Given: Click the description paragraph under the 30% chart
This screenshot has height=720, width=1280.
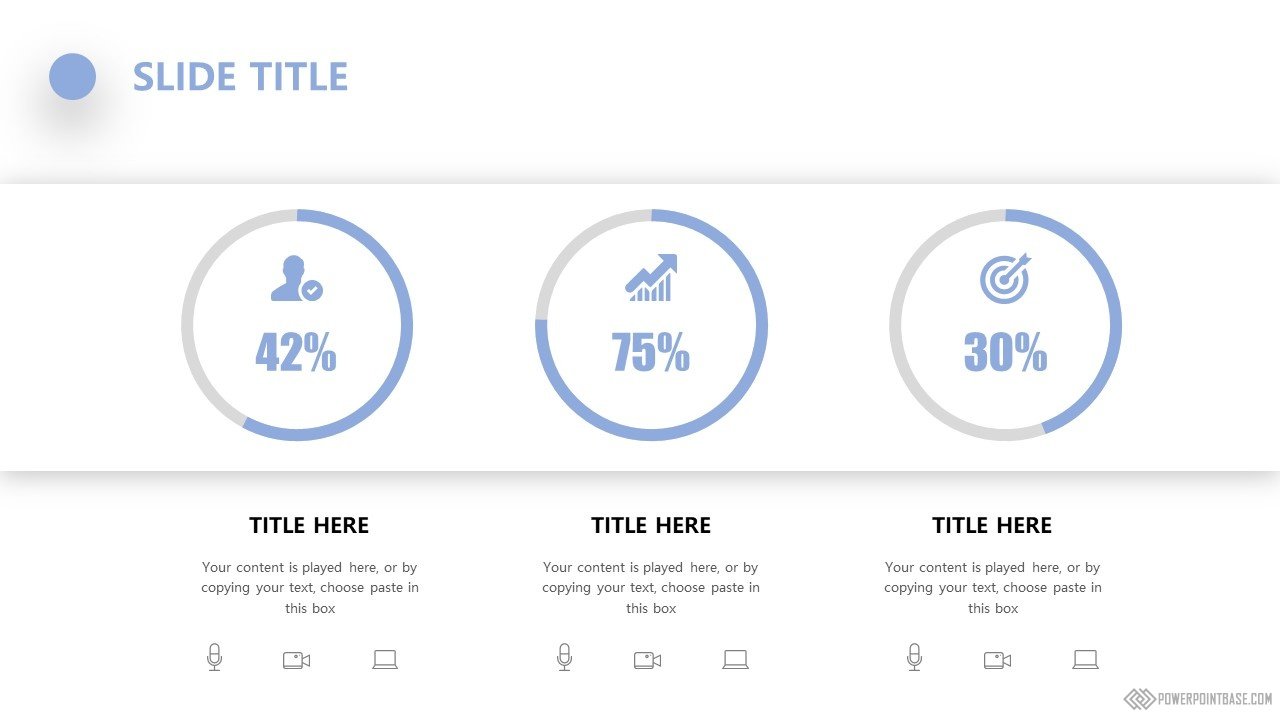Looking at the screenshot, I should coord(992,587).
